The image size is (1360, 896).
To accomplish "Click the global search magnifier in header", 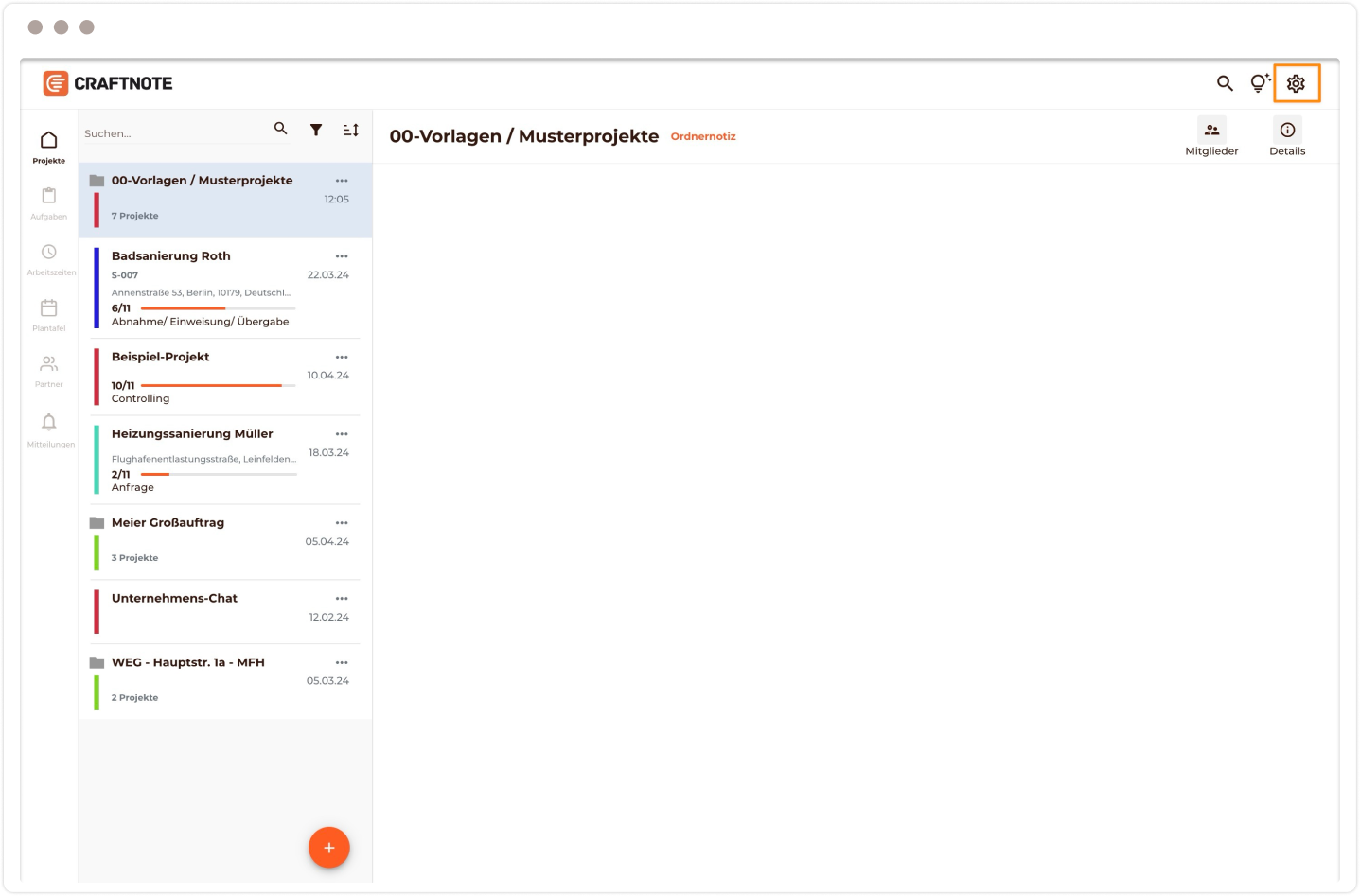I will click(x=1225, y=83).
